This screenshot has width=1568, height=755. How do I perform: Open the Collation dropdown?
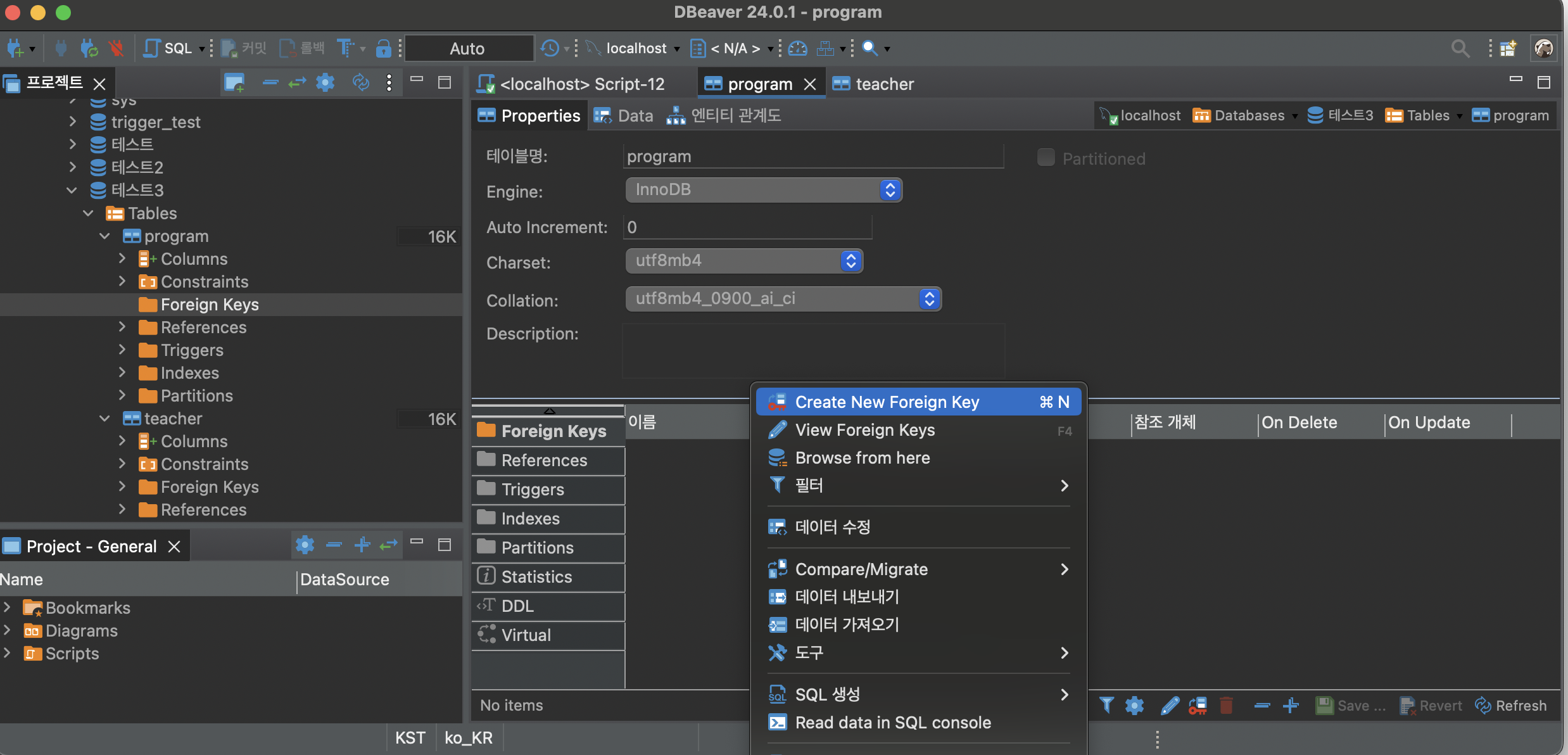click(x=783, y=299)
